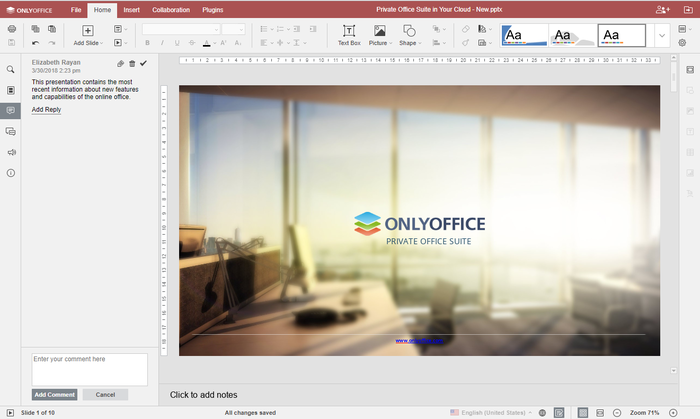Click Fit to Slide icon in the status bar
This screenshot has width=700, height=419.
pyautogui.click(x=583, y=413)
